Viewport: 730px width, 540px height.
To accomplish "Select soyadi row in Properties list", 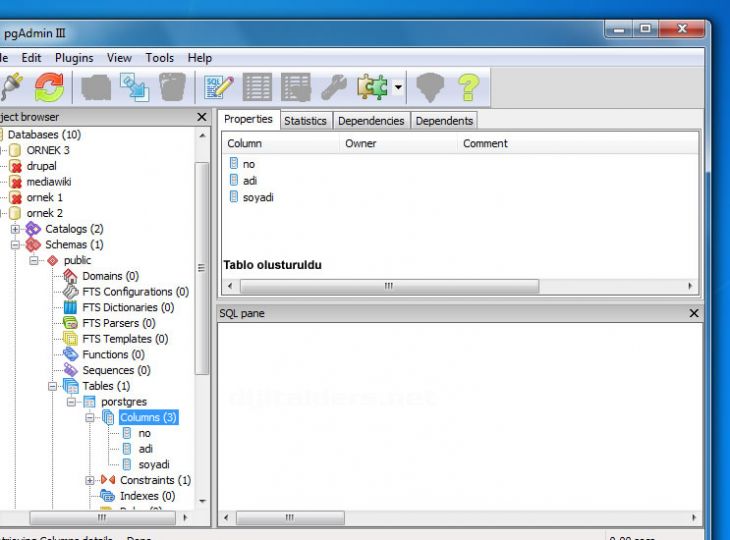I will pos(258,197).
